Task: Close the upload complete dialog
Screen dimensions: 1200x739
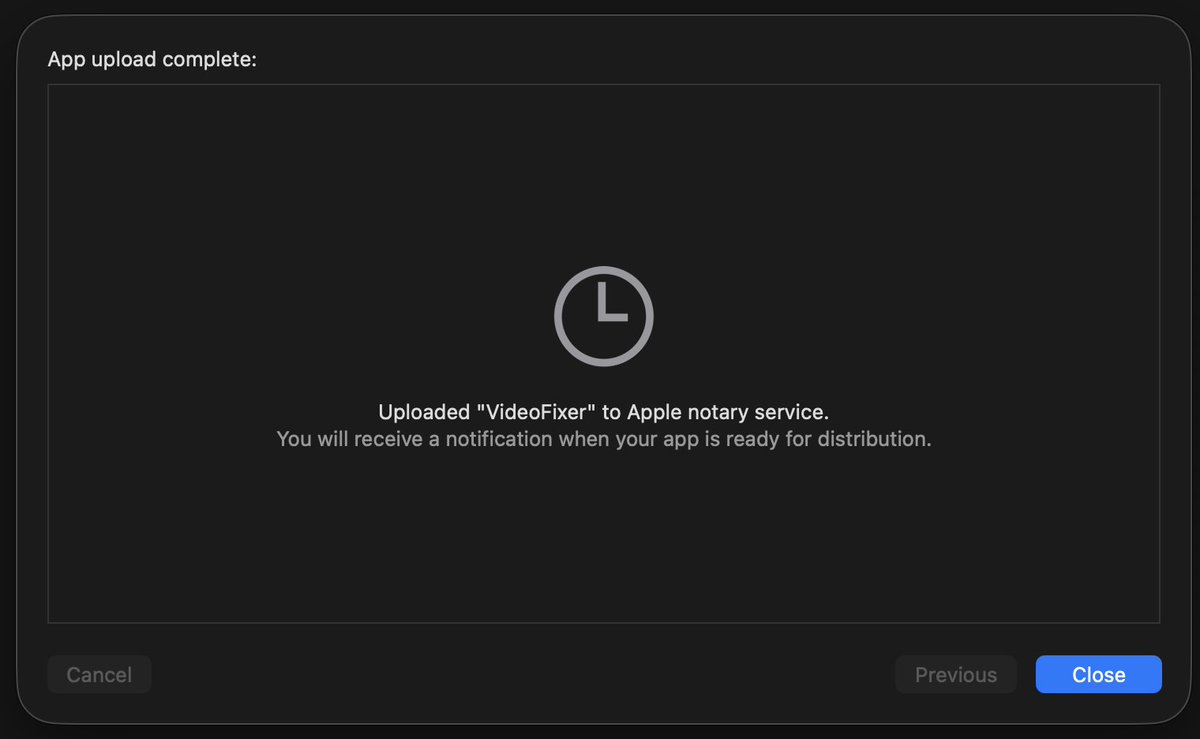Action: point(1098,675)
